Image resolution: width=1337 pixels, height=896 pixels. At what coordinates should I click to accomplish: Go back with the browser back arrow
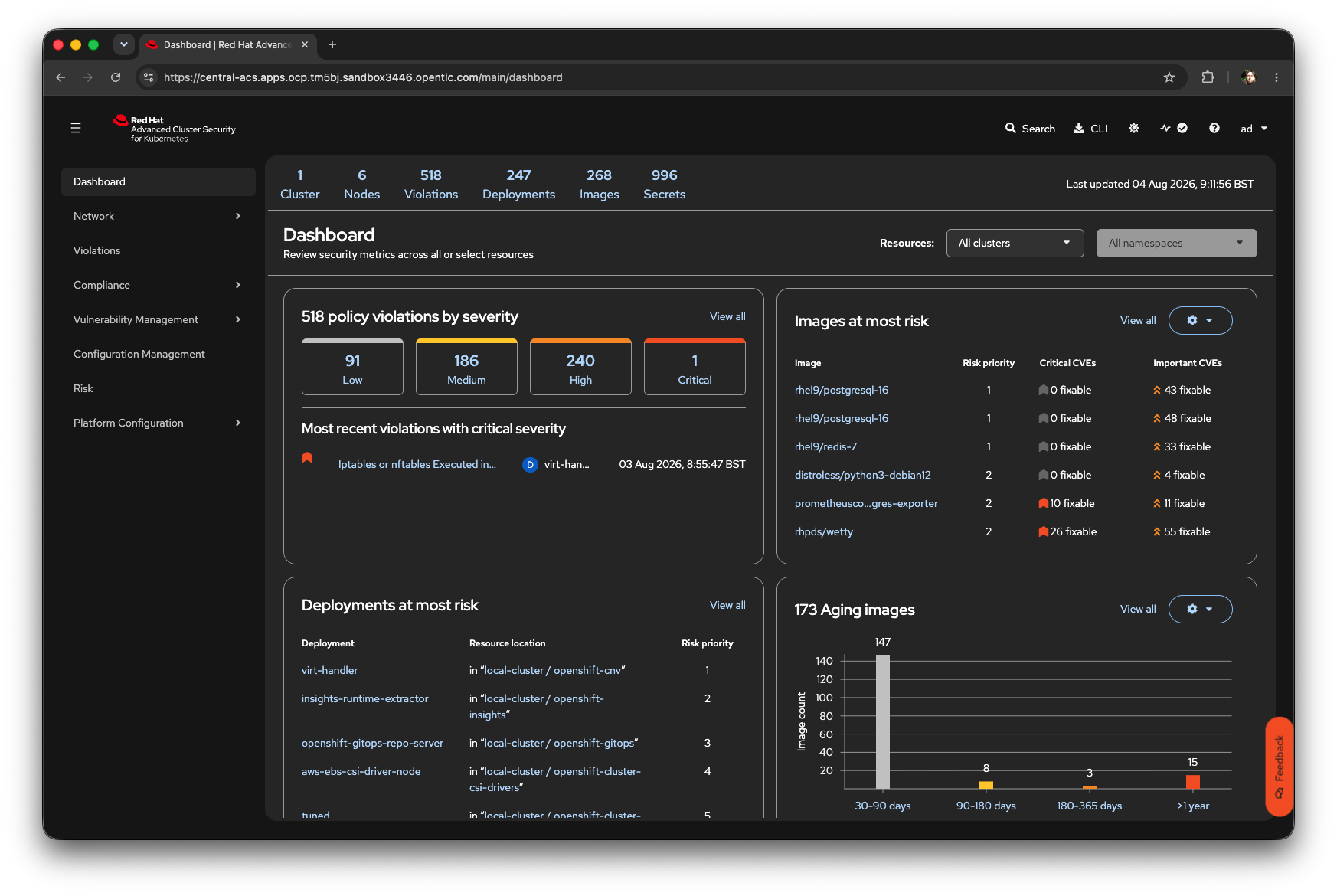click(60, 77)
